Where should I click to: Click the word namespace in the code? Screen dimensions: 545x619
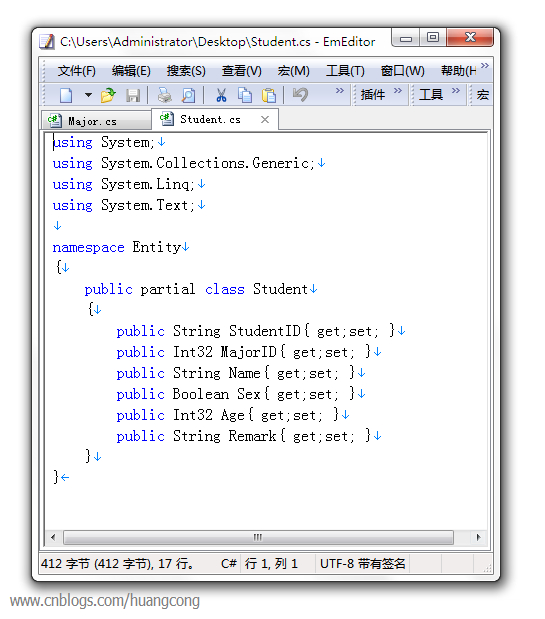pyautogui.click(x=88, y=248)
